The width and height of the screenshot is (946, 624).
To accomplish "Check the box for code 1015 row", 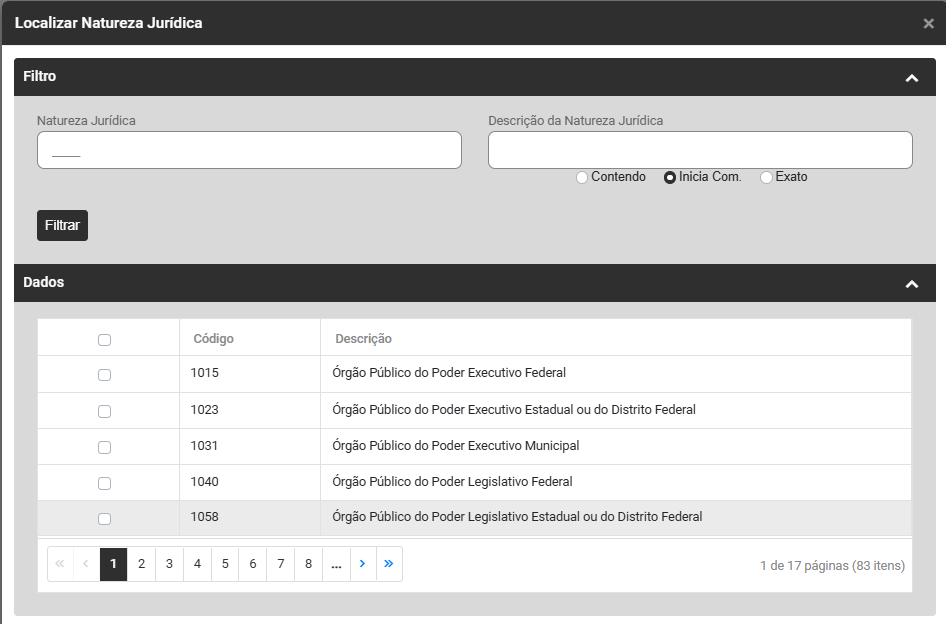I will [104, 375].
